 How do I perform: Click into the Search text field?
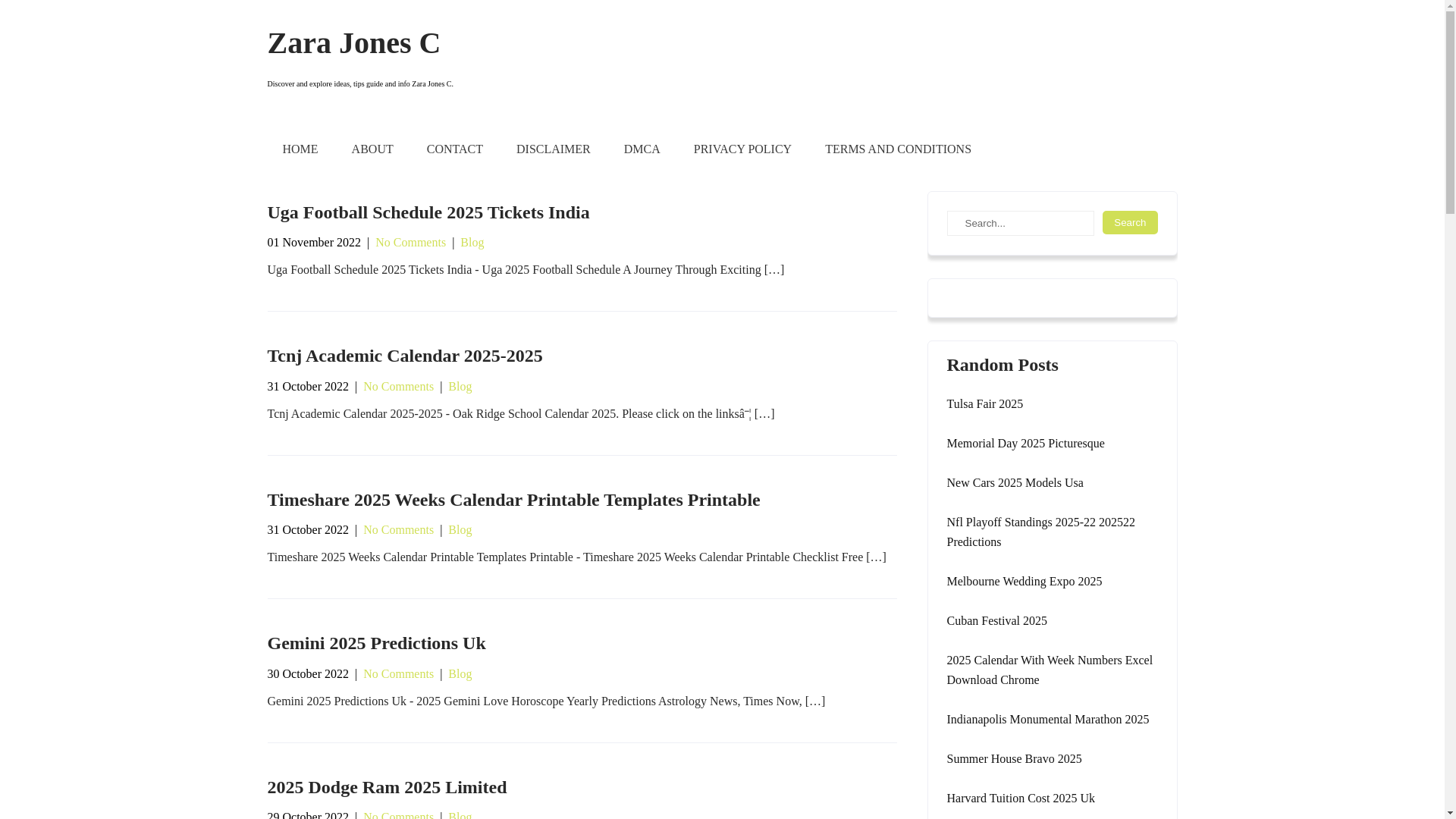(x=1021, y=223)
